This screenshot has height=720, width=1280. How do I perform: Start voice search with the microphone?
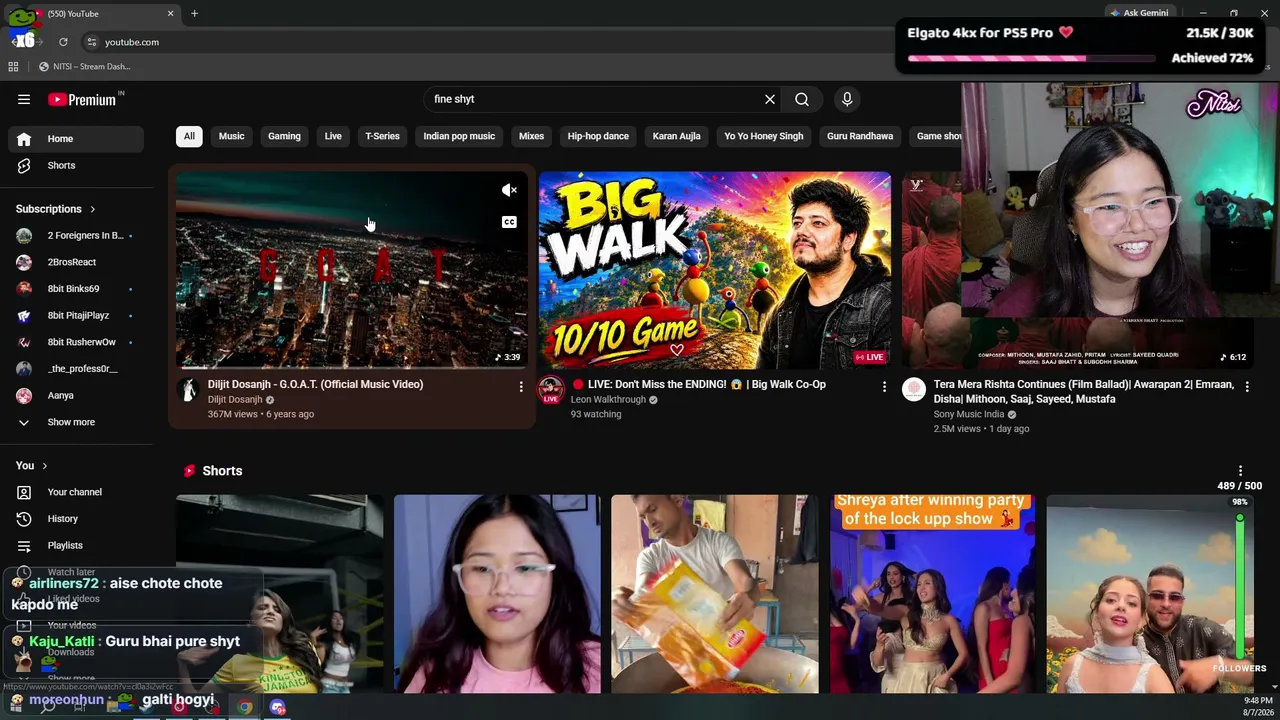847,99
